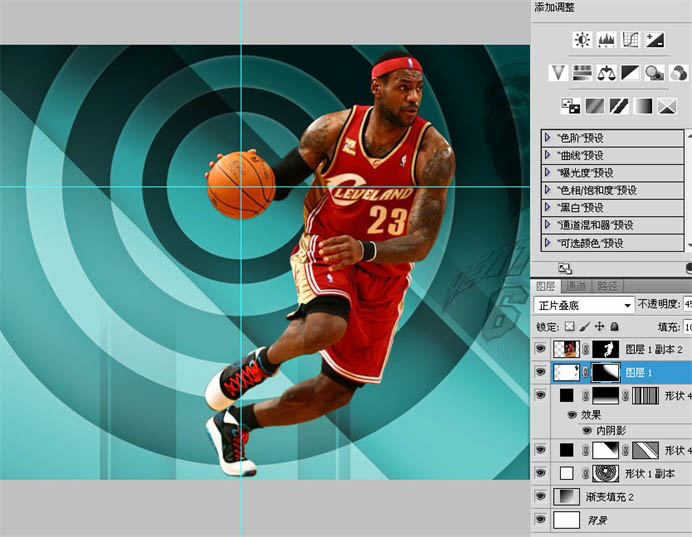Viewport: 692px width, 537px height.
Task: Lock transparent pixels (checkerboard icon)
Action: (x=570, y=327)
